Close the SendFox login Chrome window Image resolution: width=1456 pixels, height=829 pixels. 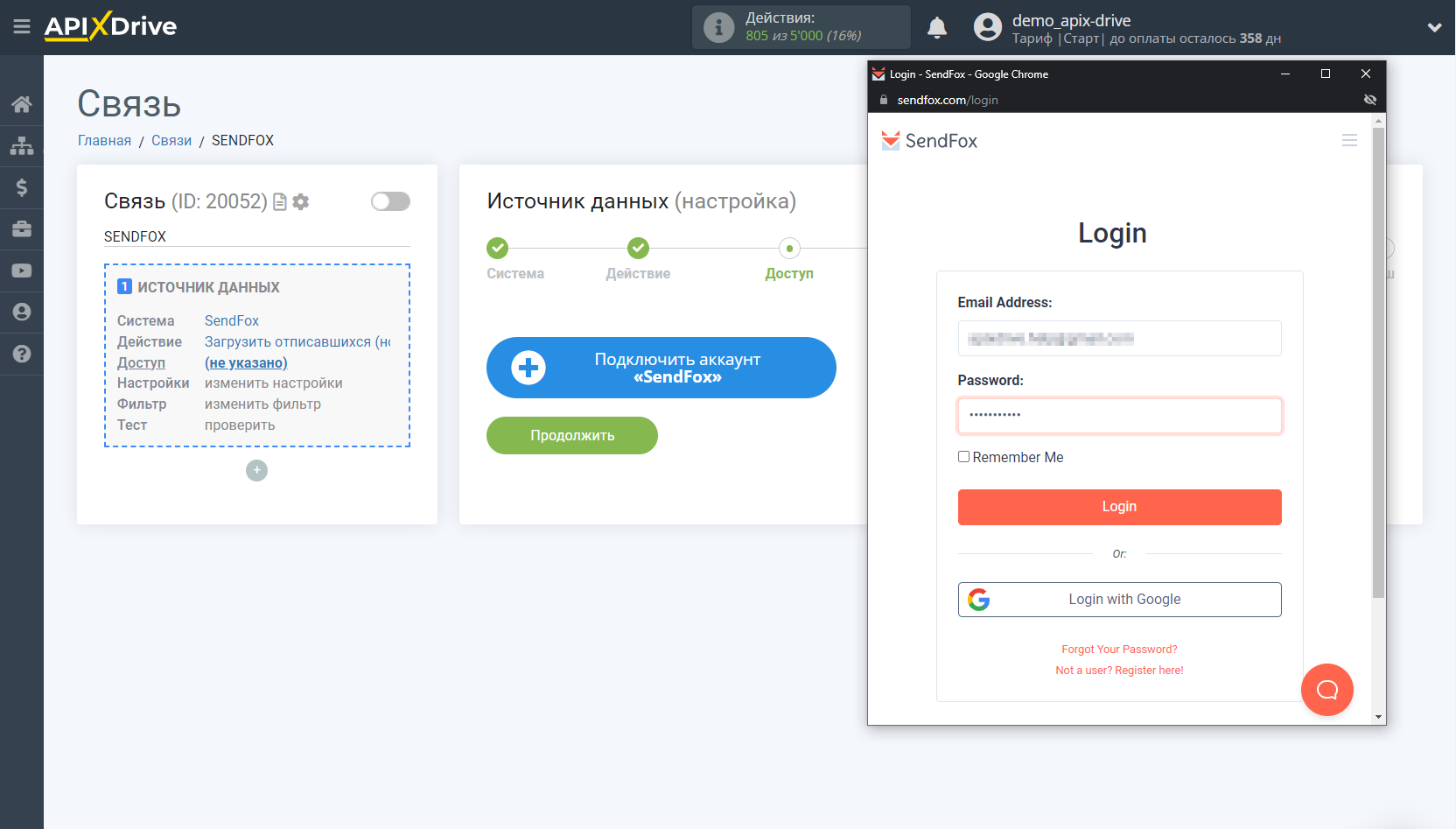click(x=1366, y=74)
